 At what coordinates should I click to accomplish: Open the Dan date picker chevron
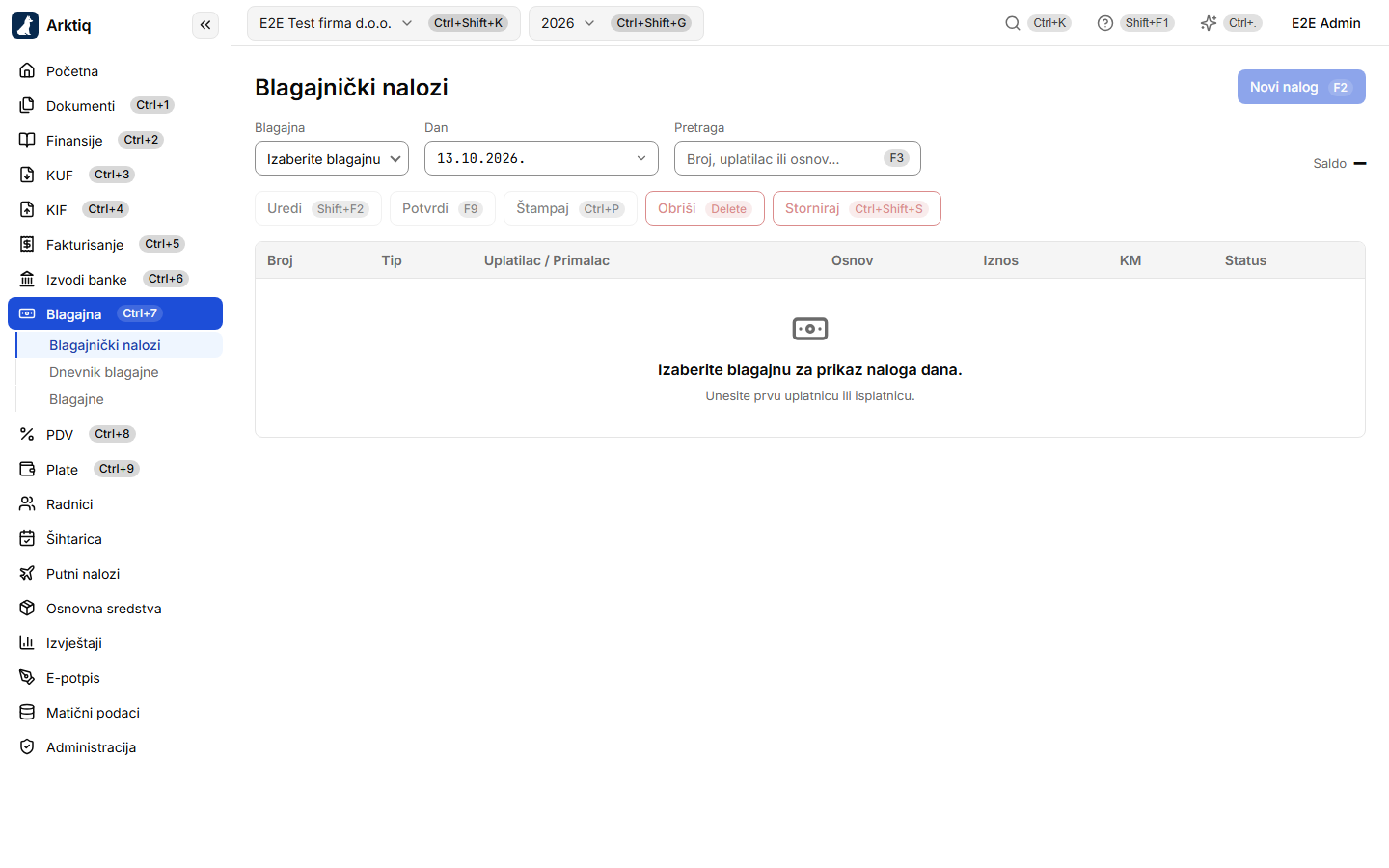641,158
